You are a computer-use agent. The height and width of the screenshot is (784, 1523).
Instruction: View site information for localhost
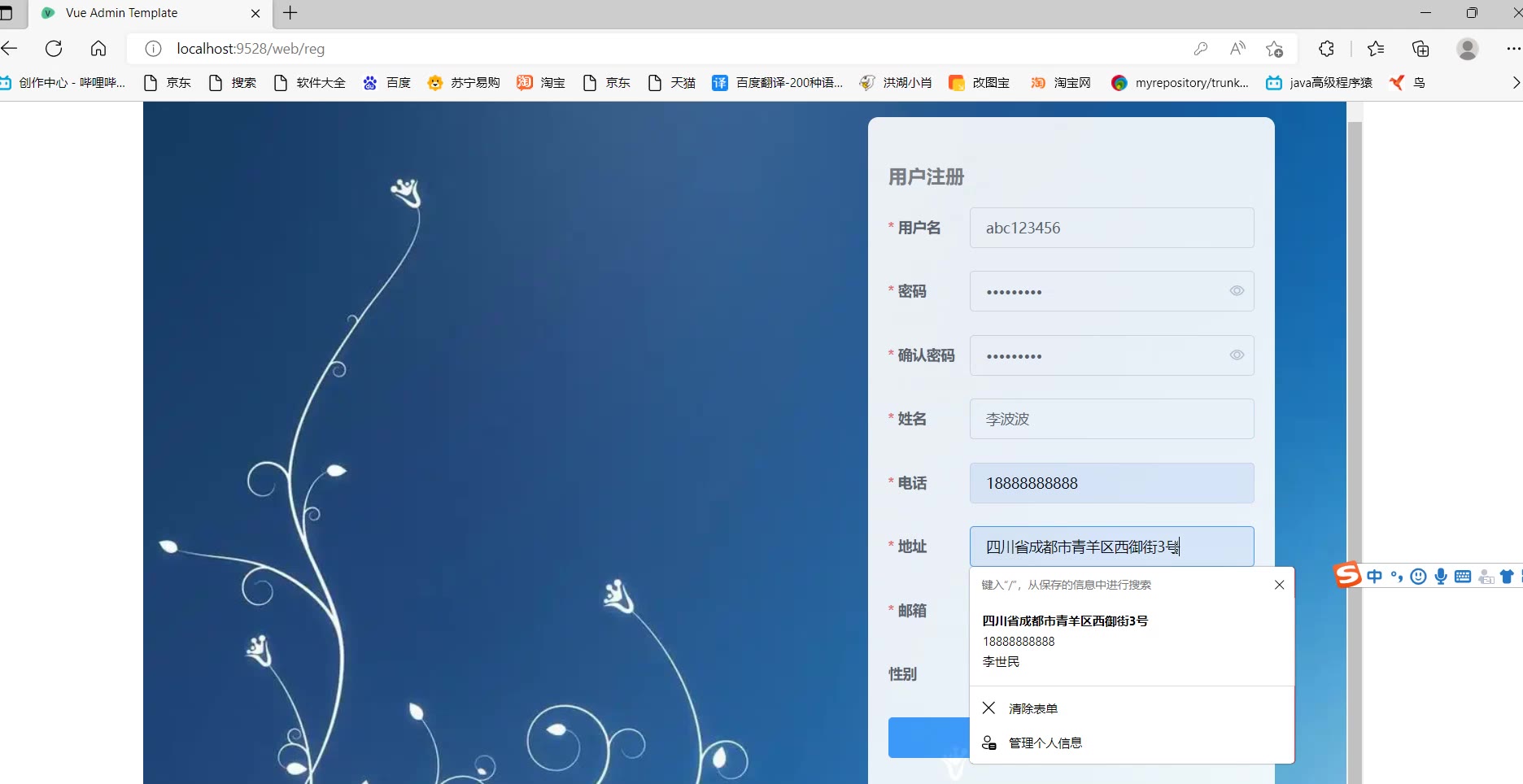[x=153, y=49]
